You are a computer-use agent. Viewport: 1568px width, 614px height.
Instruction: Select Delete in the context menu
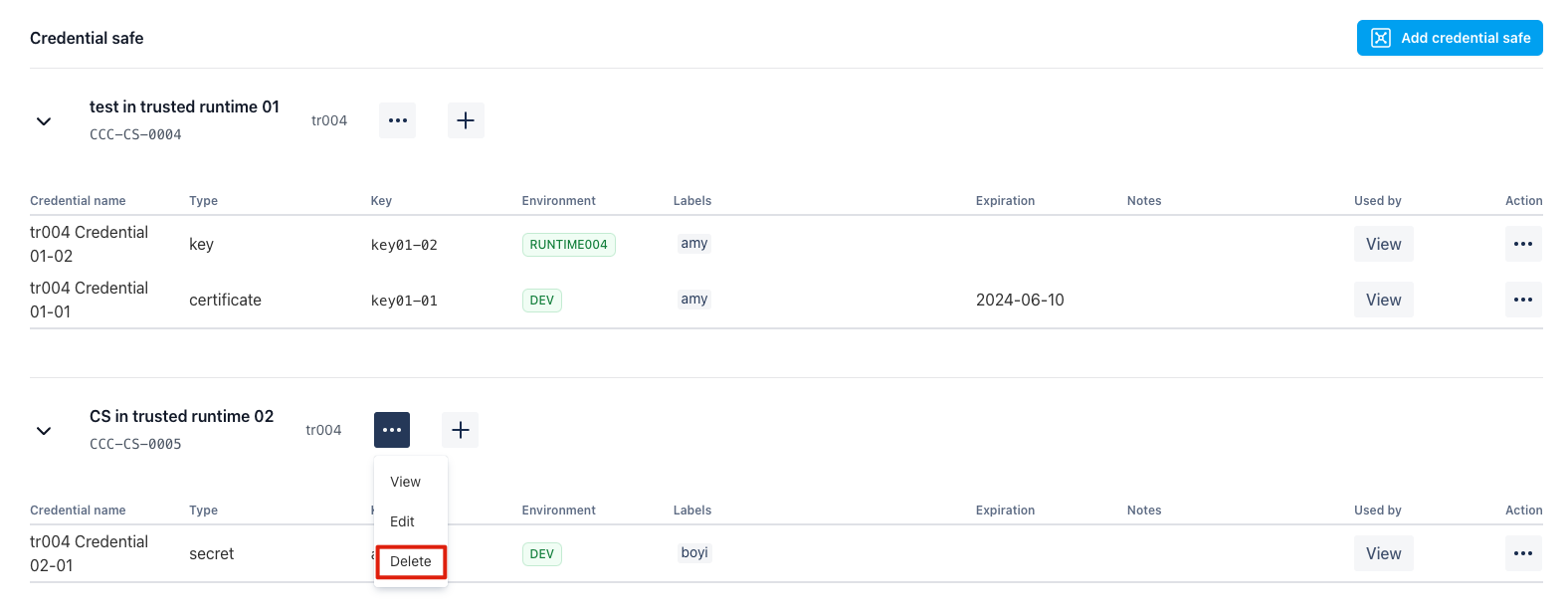(411, 561)
